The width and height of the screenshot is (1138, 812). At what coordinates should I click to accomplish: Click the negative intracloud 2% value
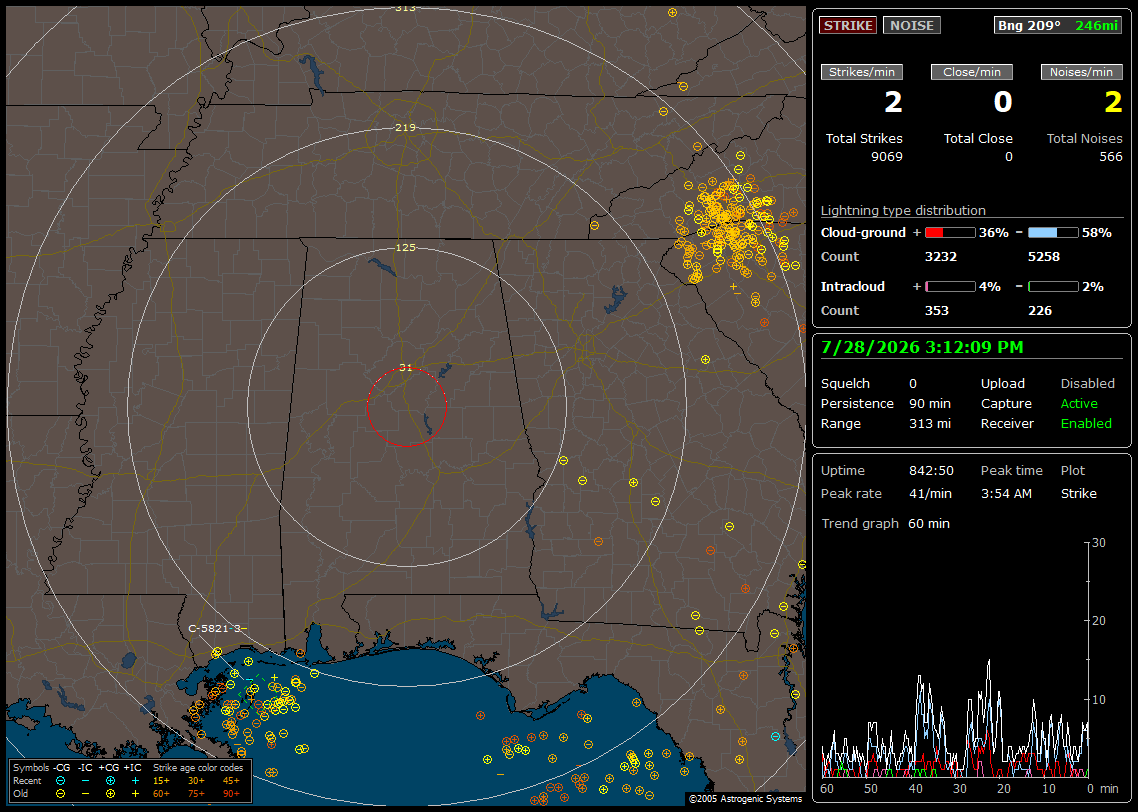1093,287
